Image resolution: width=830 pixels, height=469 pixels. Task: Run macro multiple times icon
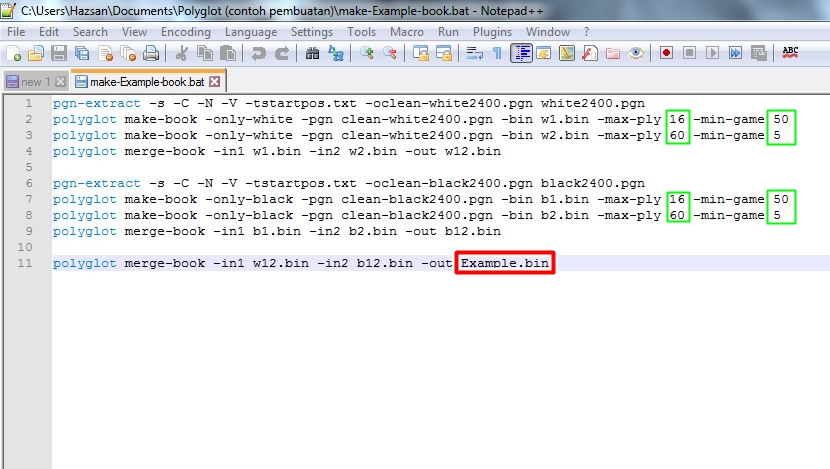pyautogui.click(x=735, y=53)
